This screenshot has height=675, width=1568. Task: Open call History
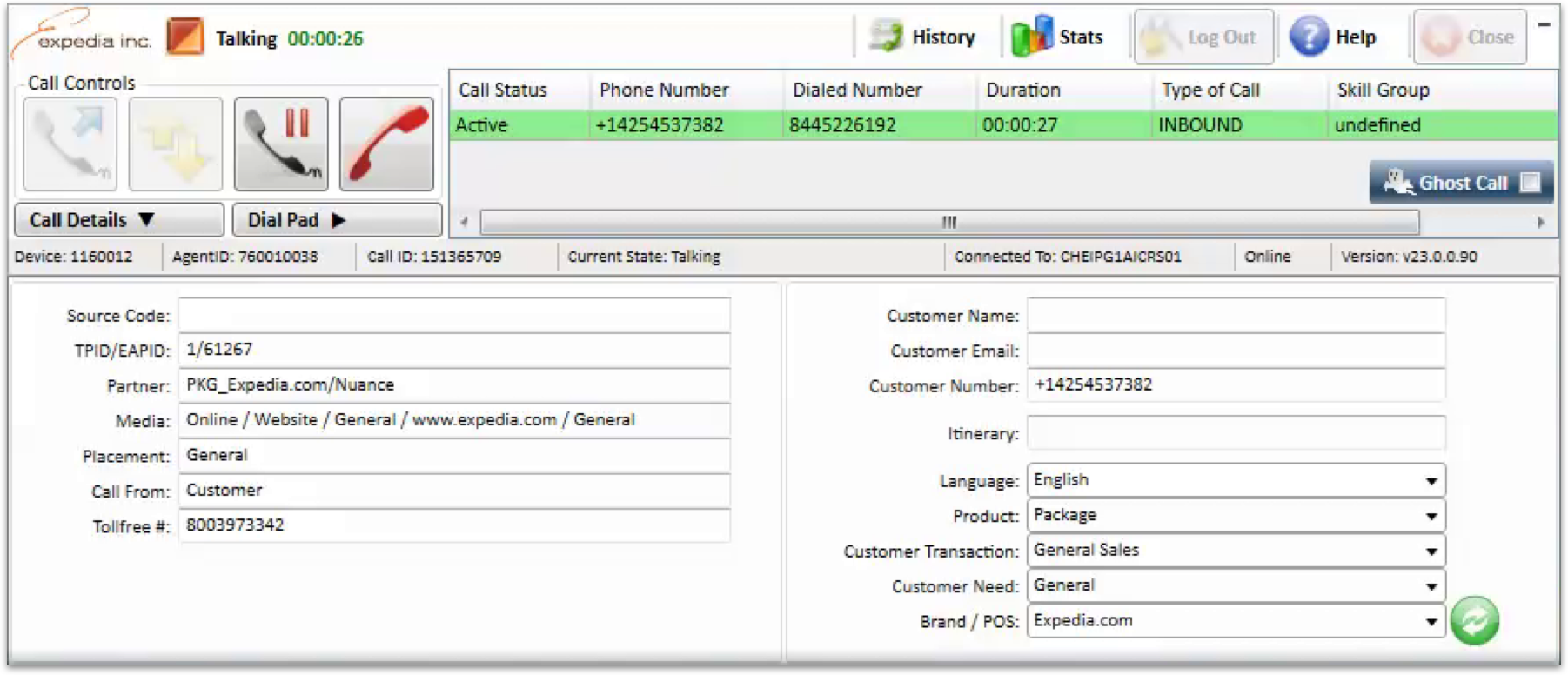click(x=922, y=37)
